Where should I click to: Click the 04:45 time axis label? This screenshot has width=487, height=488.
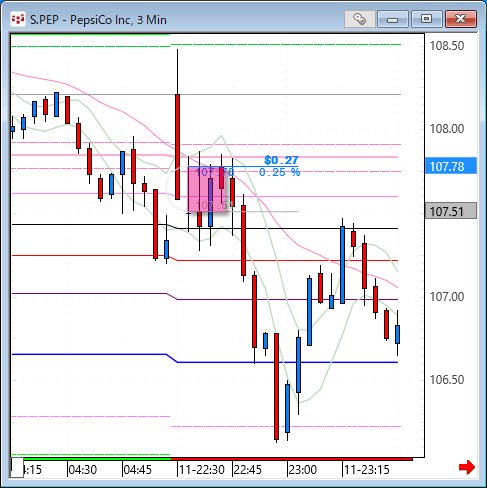(137, 470)
